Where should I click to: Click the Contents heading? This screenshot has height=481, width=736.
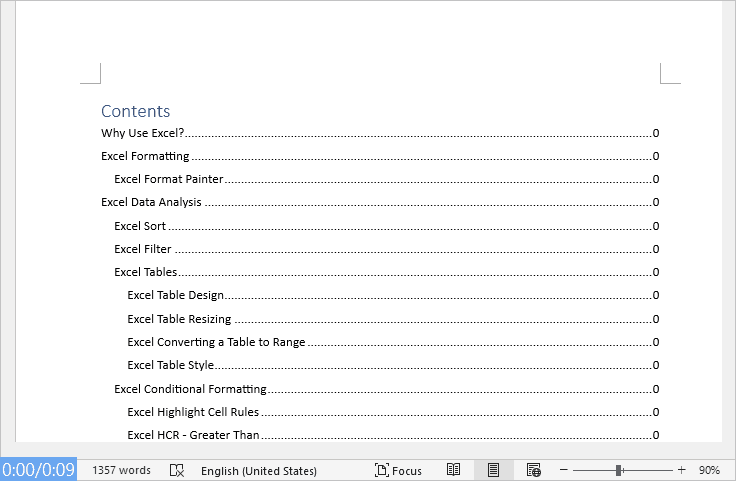point(136,111)
